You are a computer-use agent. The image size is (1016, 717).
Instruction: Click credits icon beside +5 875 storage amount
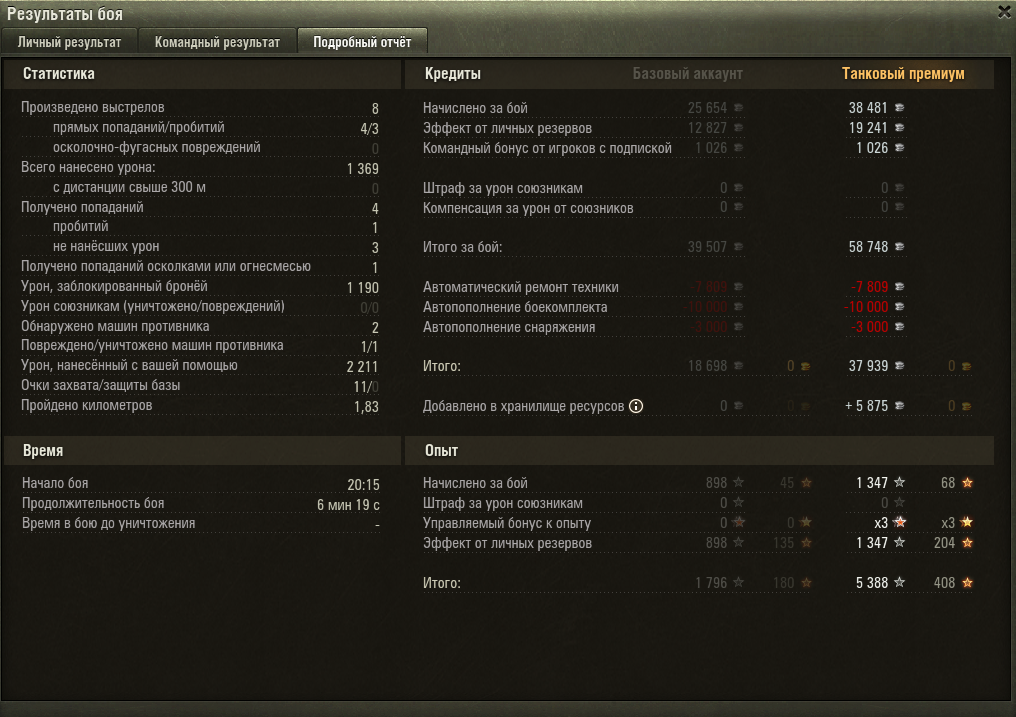899,406
